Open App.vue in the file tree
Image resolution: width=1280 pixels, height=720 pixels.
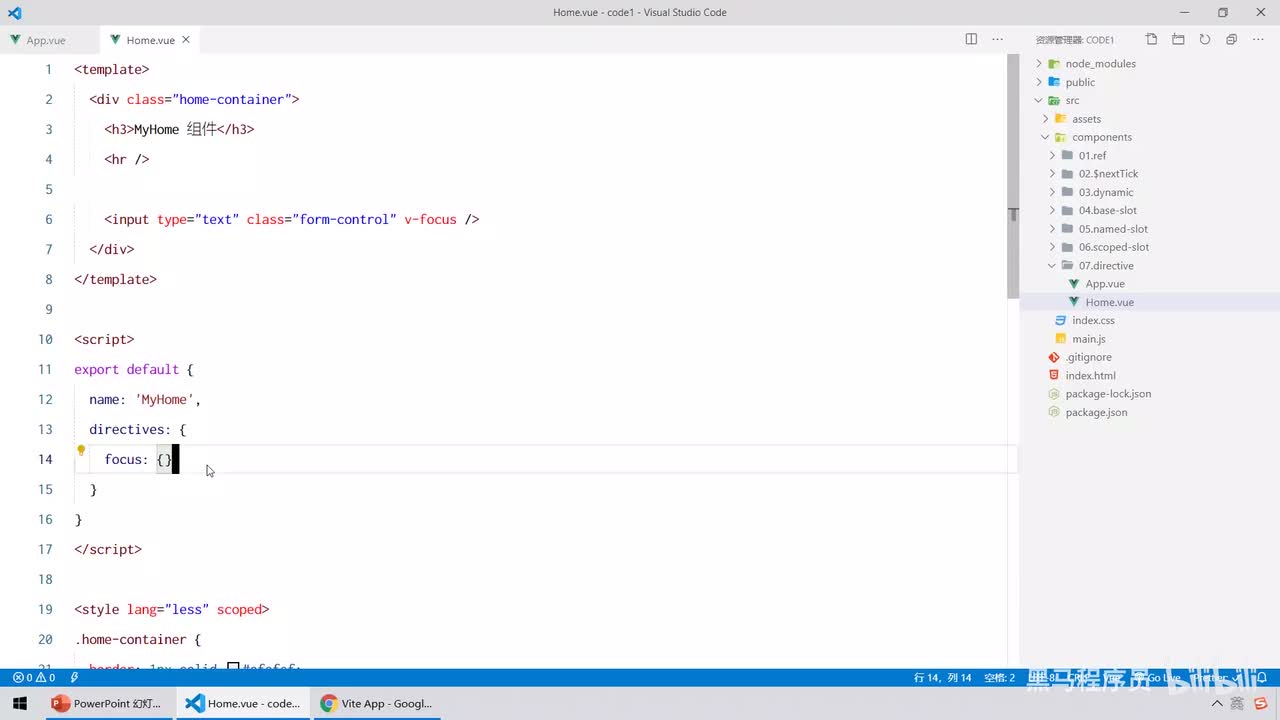(x=1105, y=284)
